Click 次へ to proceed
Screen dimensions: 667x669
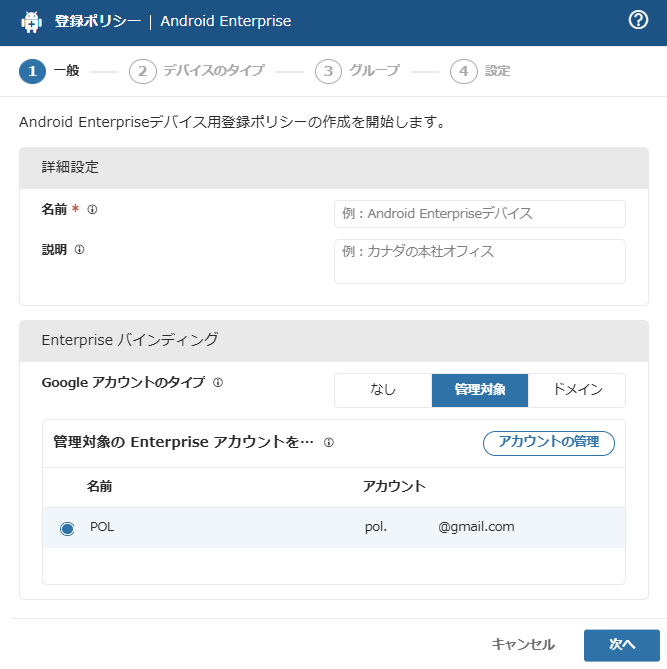[x=622, y=645]
